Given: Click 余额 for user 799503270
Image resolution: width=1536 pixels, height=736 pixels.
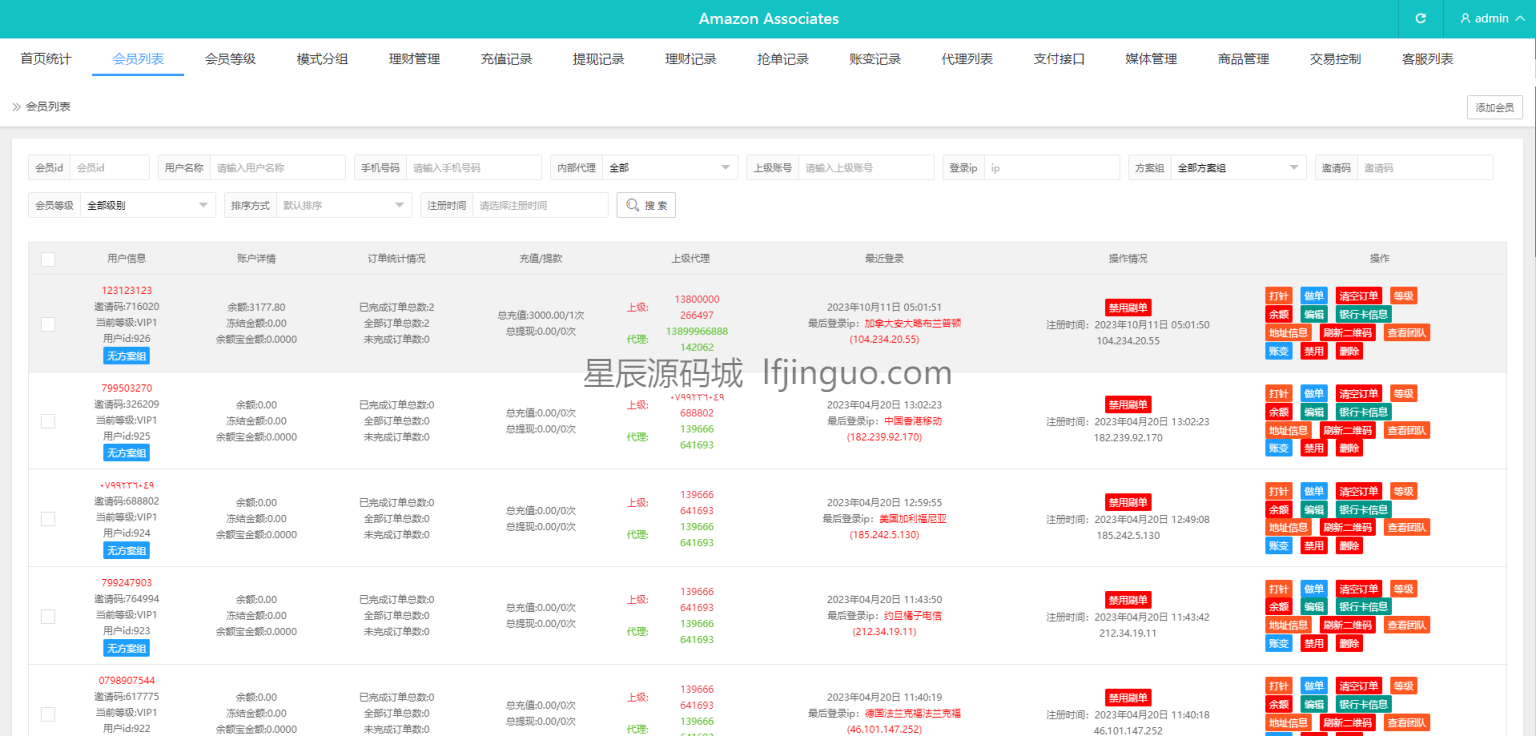Looking at the screenshot, I should click(1278, 412).
